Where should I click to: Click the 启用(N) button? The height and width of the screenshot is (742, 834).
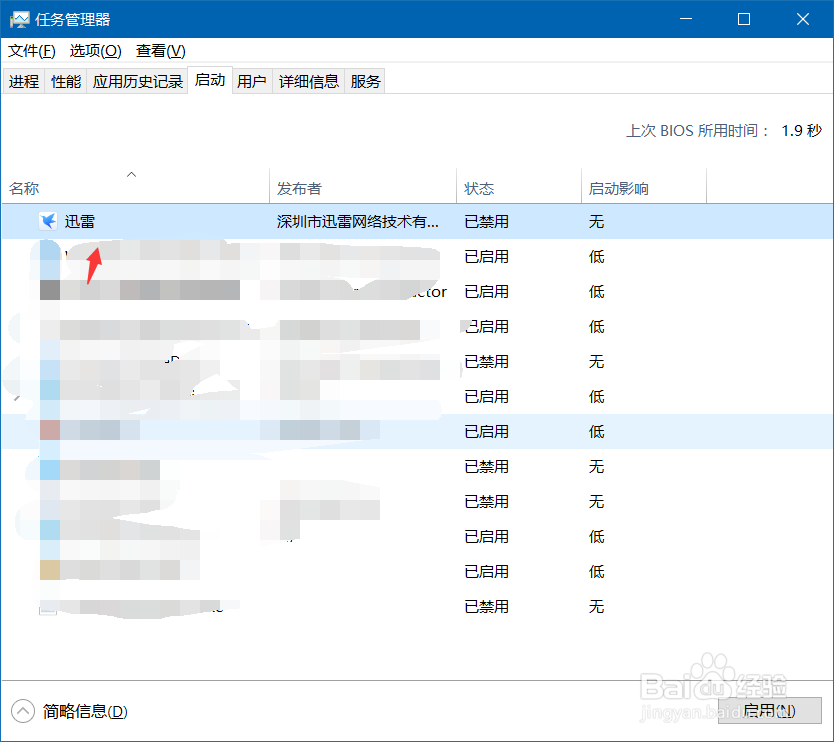[769, 711]
